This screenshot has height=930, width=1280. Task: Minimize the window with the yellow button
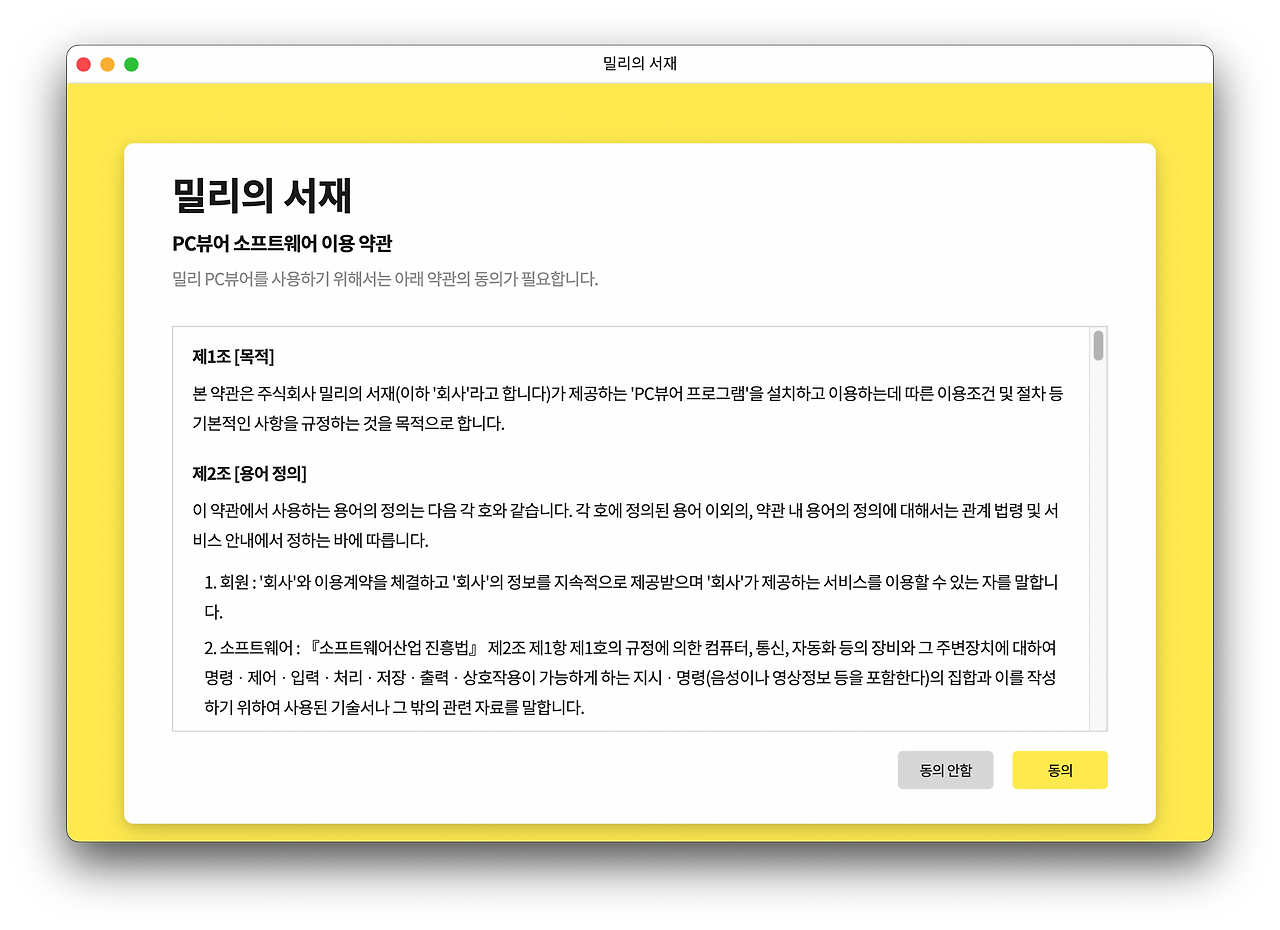coord(107,64)
